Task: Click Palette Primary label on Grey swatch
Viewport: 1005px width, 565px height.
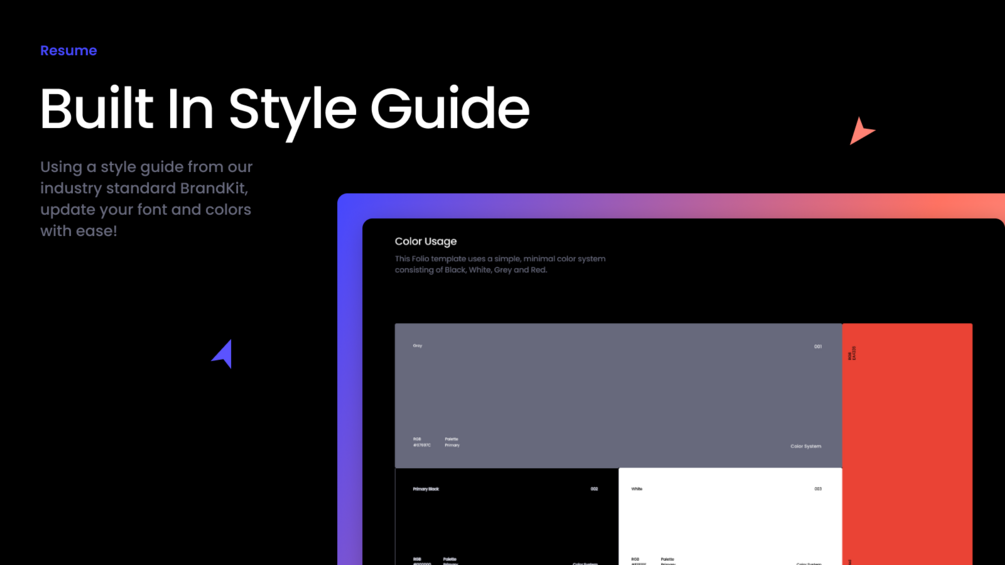Action: (452, 442)
